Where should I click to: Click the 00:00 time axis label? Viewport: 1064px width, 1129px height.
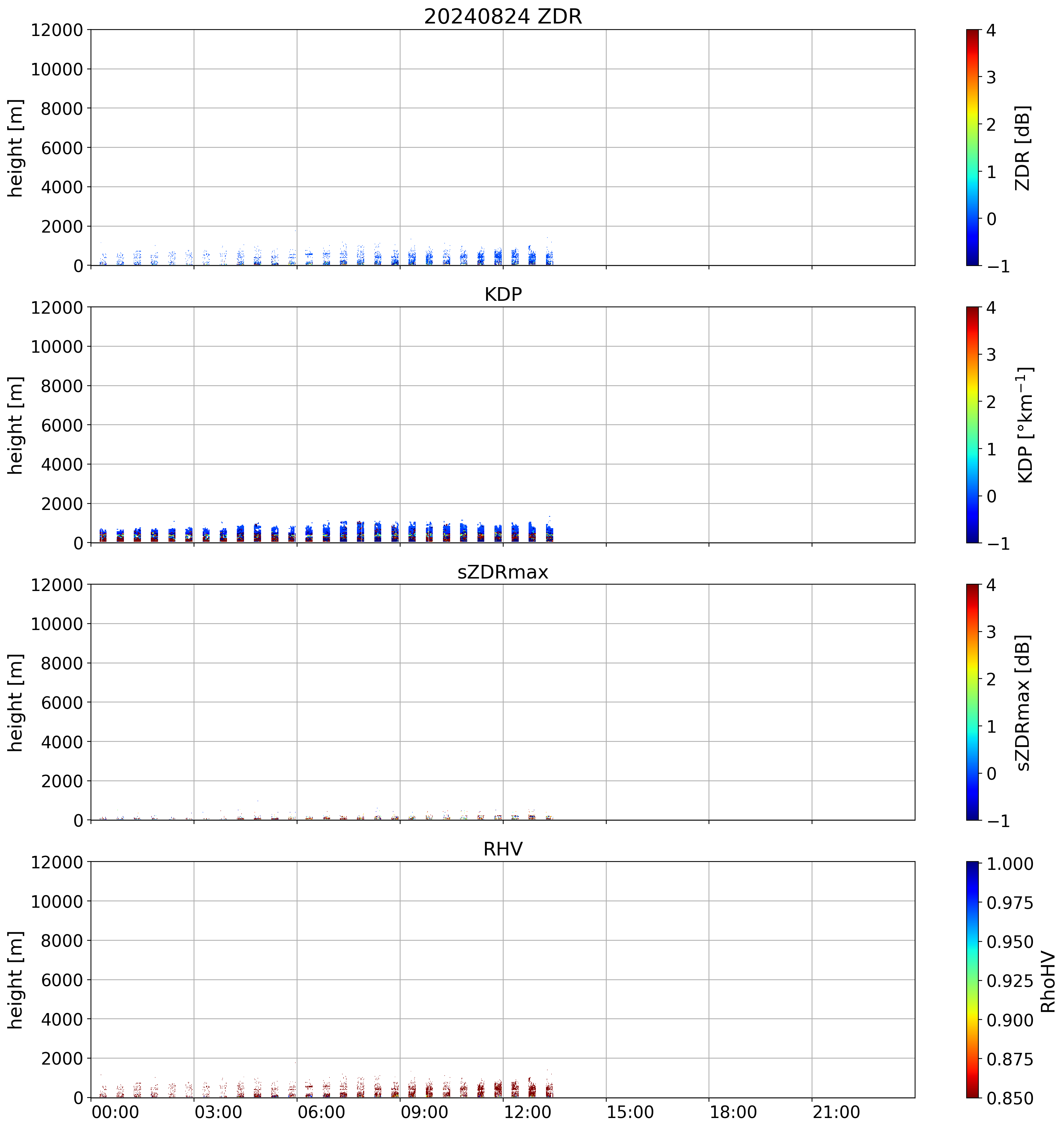coord(115,1112)
